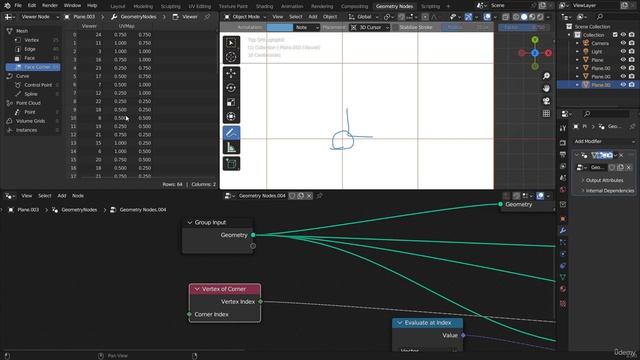Select wireframe viewport shading mode
The width and height of the screenshot is (640, 360).
tap(516, 17)
